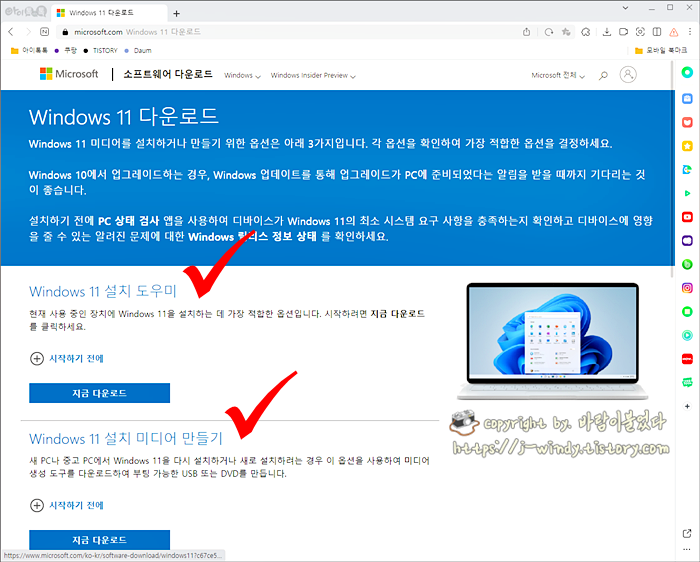700x562 pixels.
Task: Expand 시작하기 전에 under 설치 미디어 만들기
Action: [67, 505]
